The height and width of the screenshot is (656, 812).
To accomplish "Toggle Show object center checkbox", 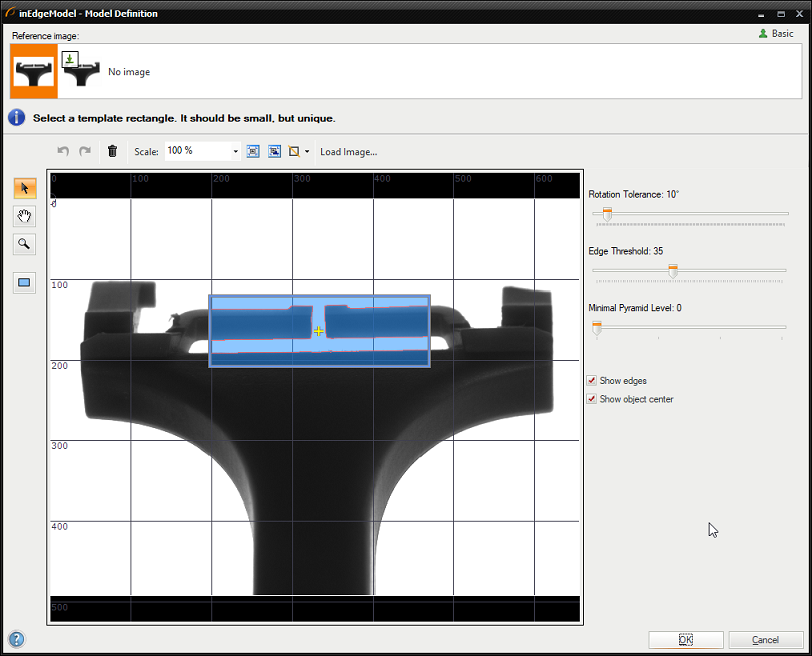I will point(592,399).
